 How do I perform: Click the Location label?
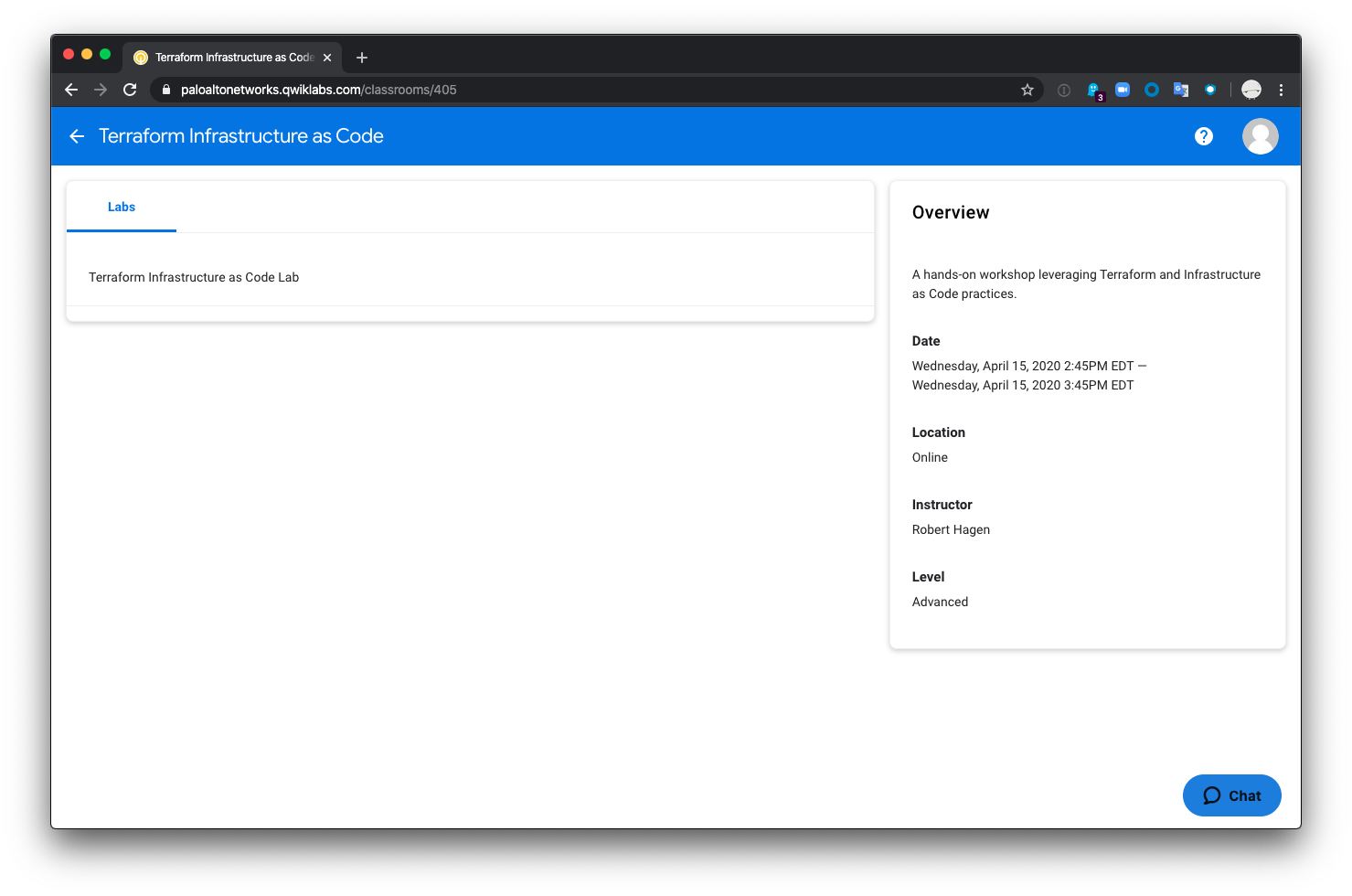point(939,432)
